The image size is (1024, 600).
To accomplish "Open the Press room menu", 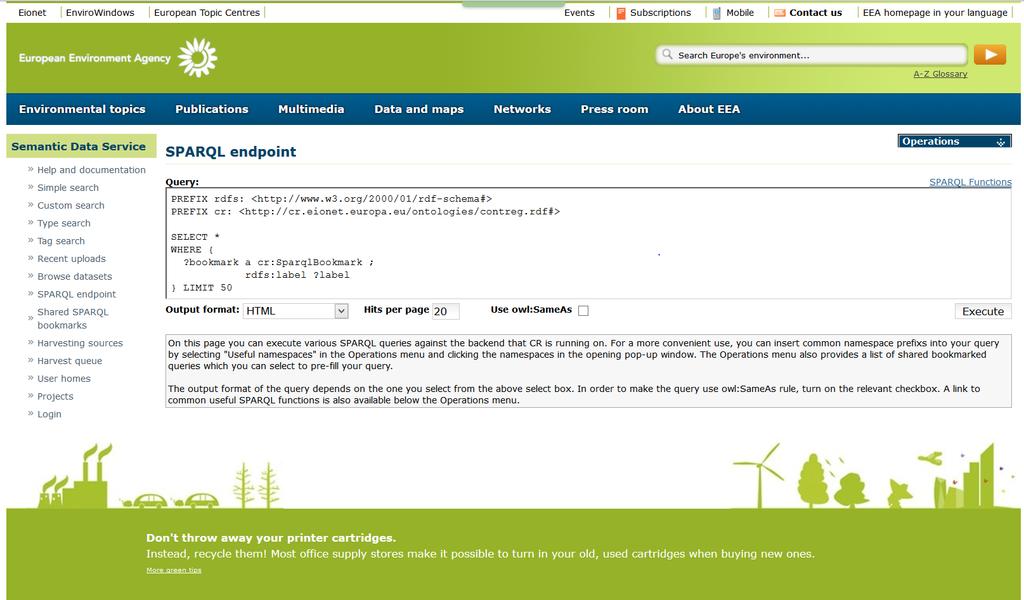I will (614, 109).
